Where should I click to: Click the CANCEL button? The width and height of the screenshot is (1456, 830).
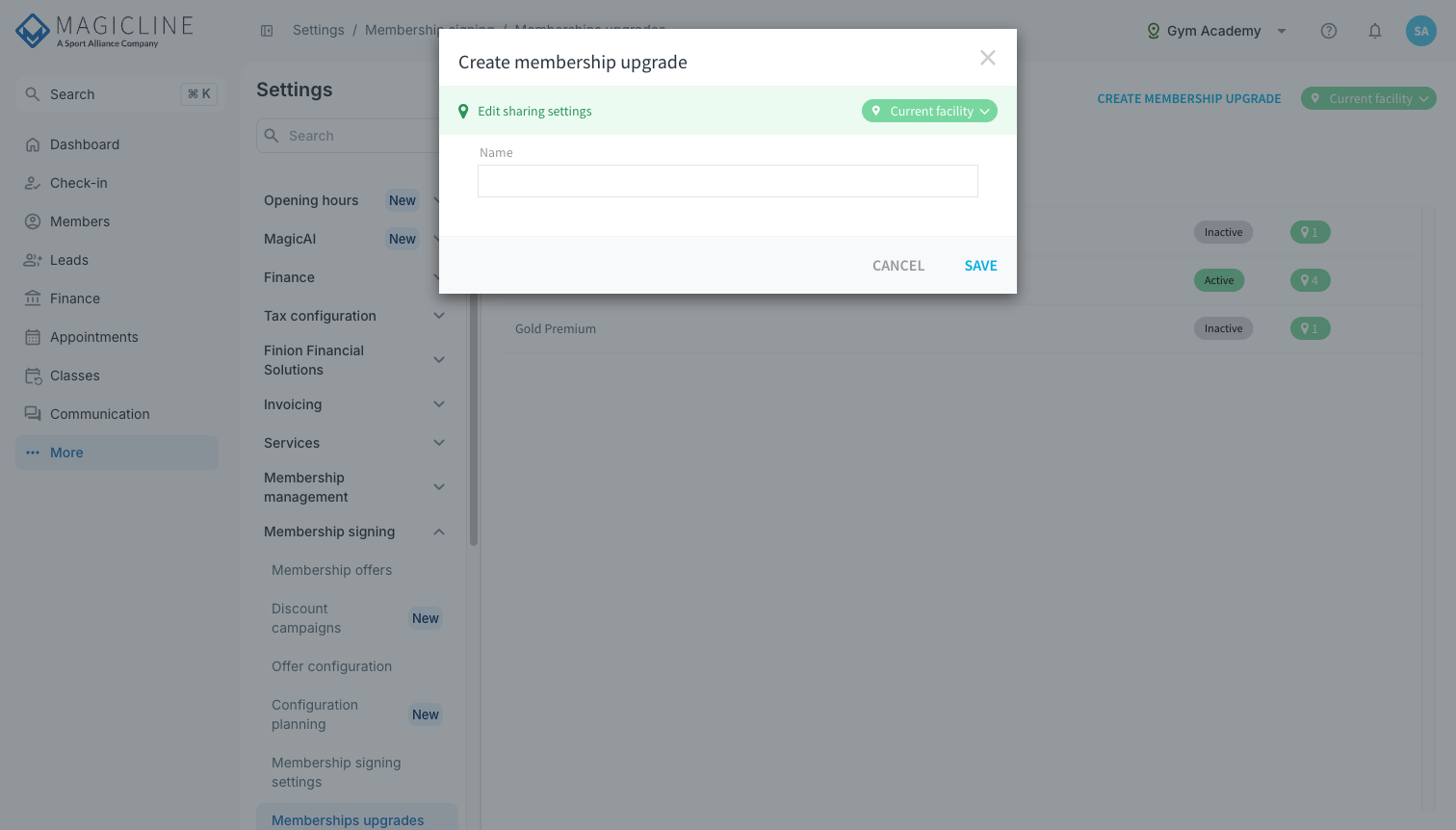[x=898, y=266]
